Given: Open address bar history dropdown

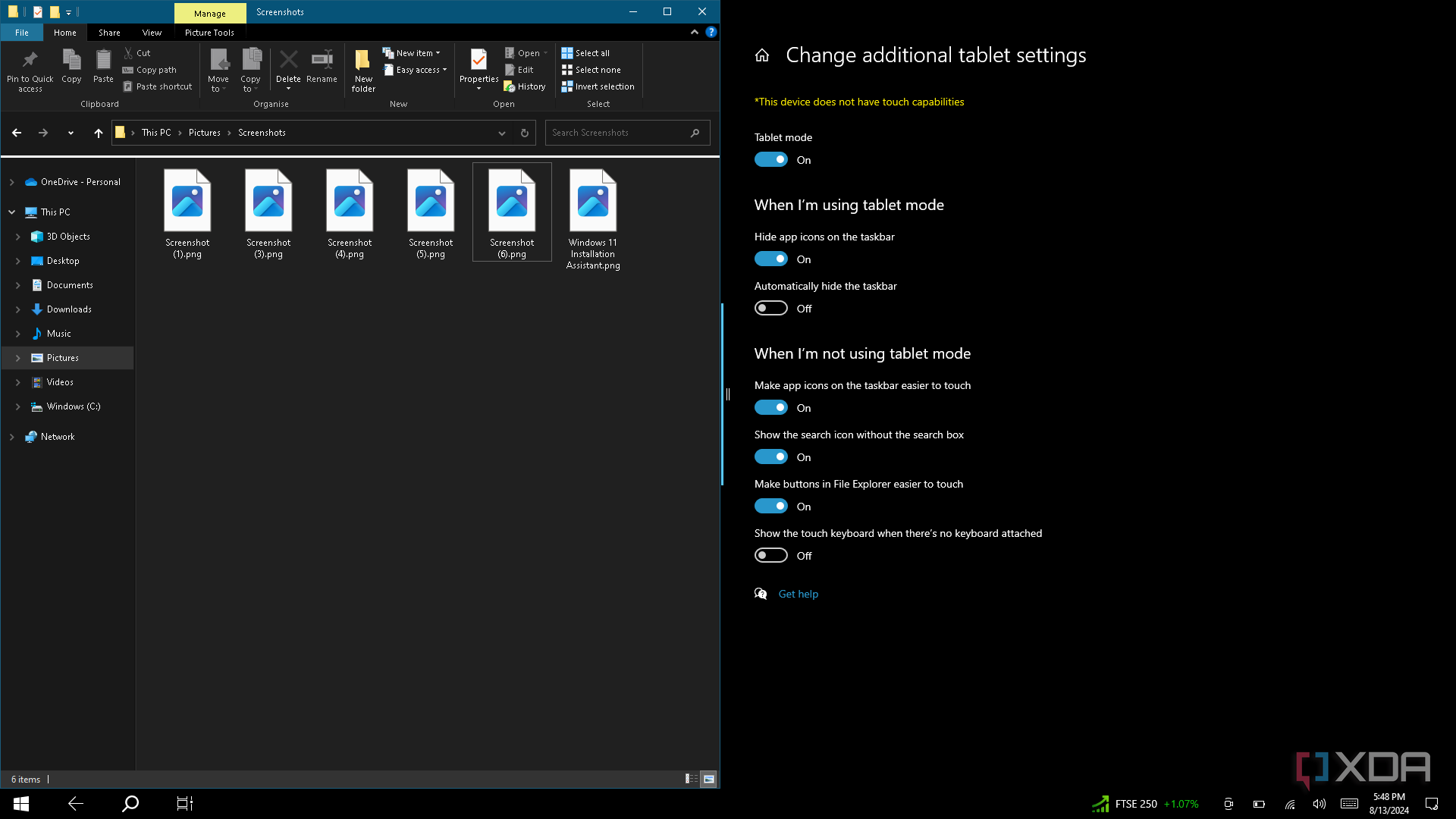Looking at the screenshot, I should coord(501,133).
